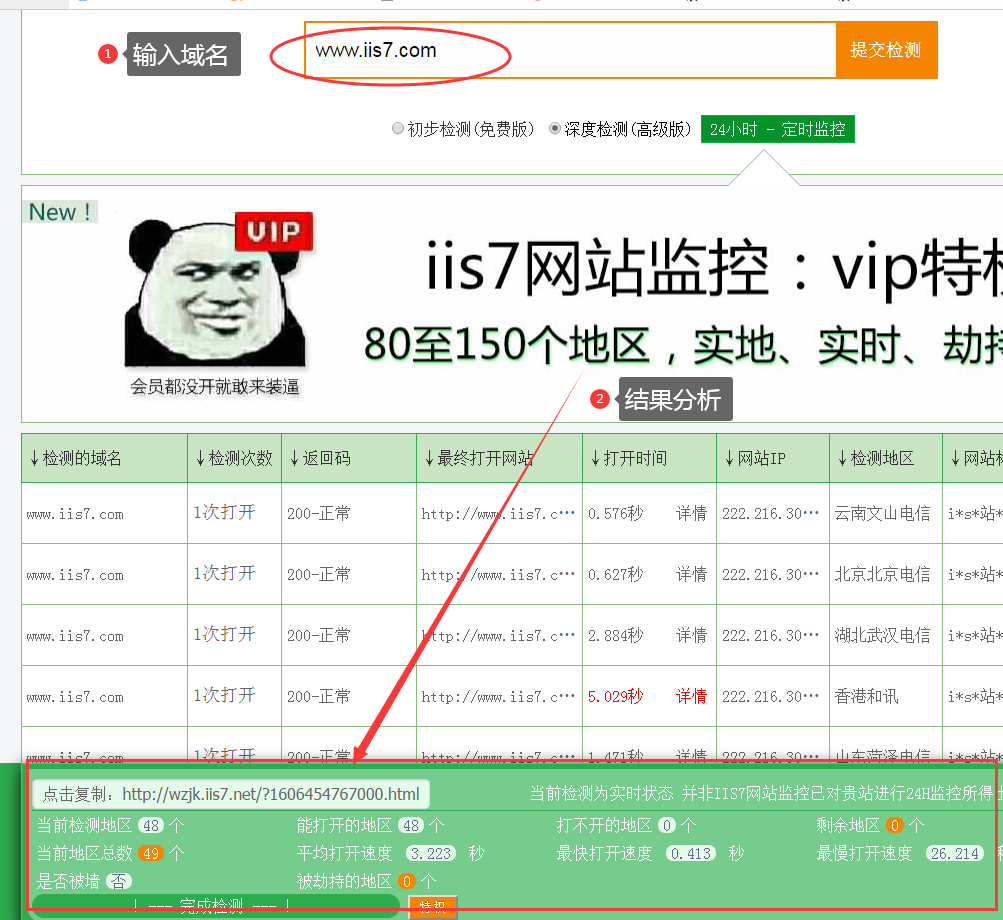Image resolution: width=1003 pixels, height=920 pixels.
Task: Open 详情 for the 云南文山电信 row
Action: coord(691,513)
